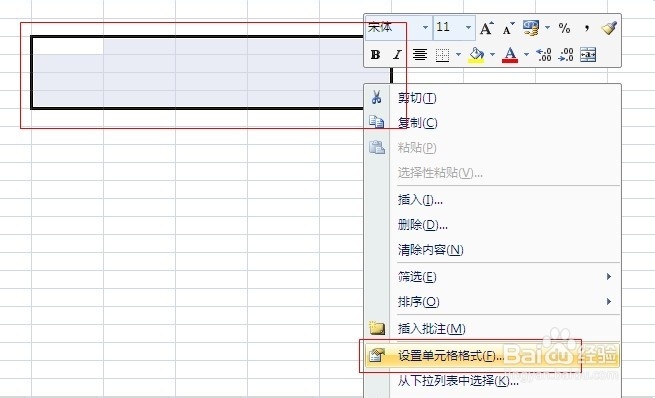This screenshot has width=655, height=398.
Task: Open the 筛选(E) submenu
Action: tap(492, 276)
